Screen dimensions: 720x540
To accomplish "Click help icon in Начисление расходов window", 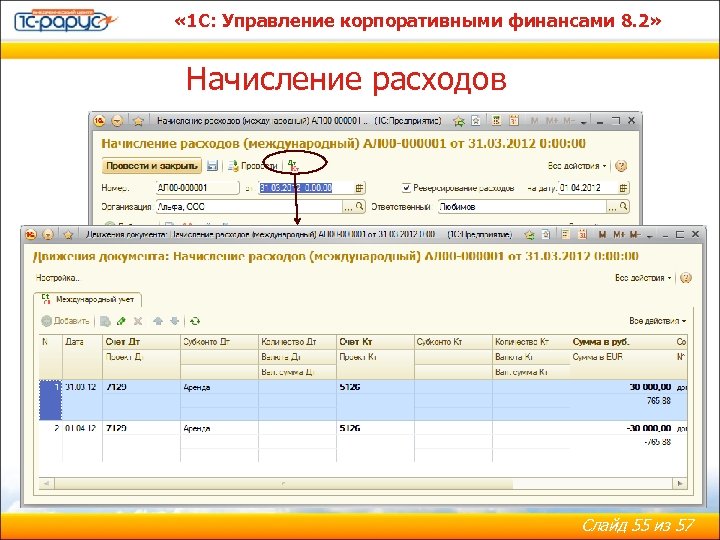I will coord(621,166).
